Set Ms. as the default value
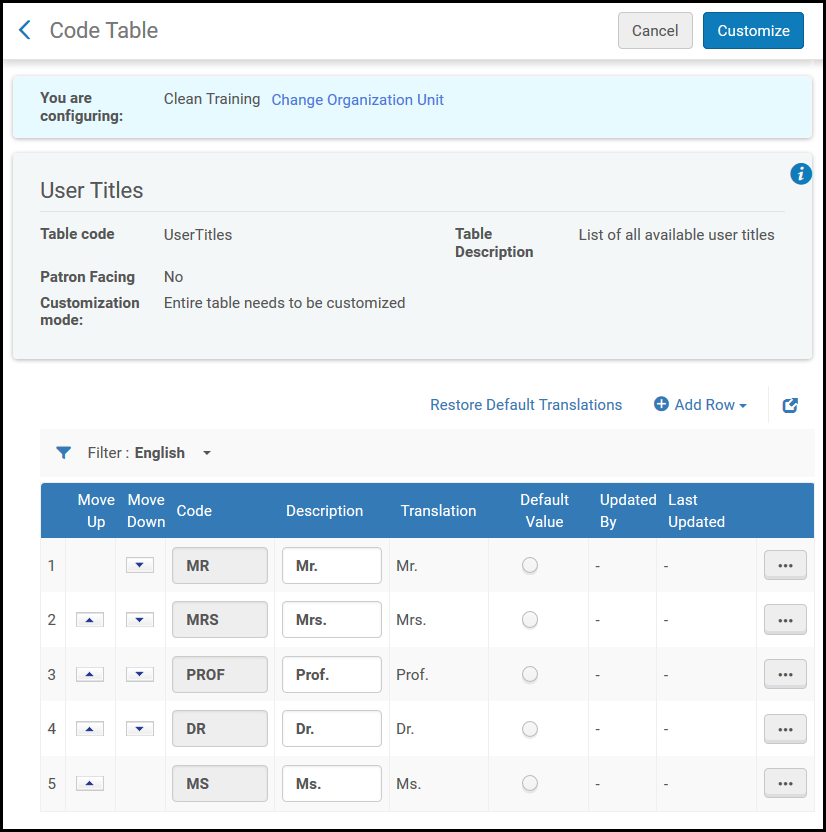Image resolution: width=826 pixels, height=832 pixels. pos(529,783)
